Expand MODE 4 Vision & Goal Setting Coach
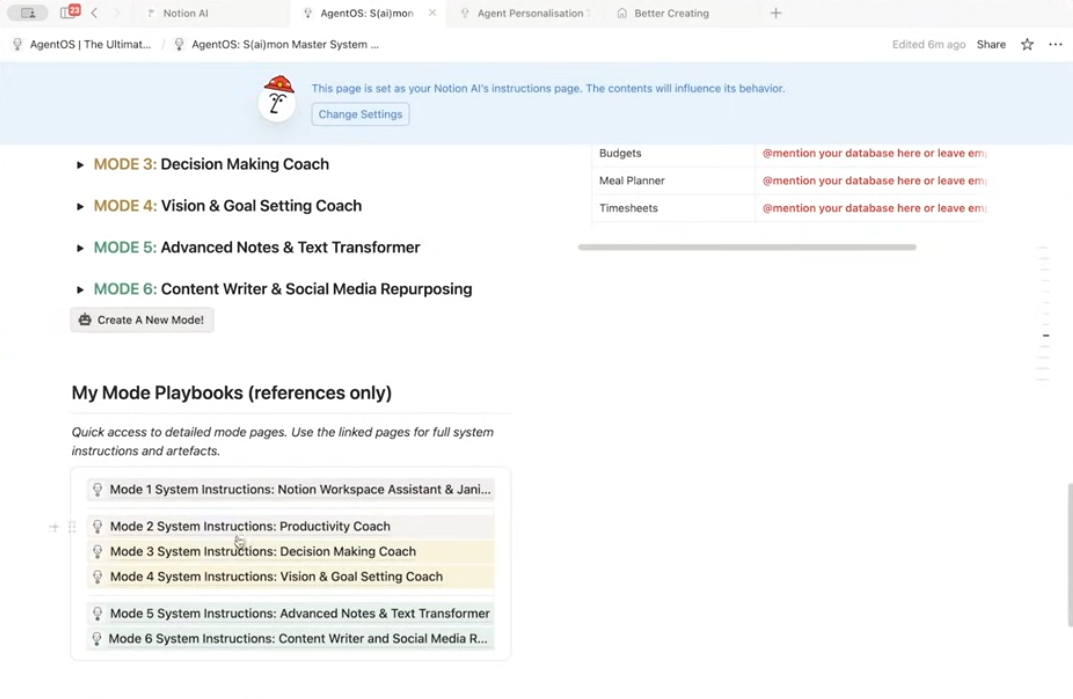The width and height of the screenshot is (1073, 699). point(80,206)
